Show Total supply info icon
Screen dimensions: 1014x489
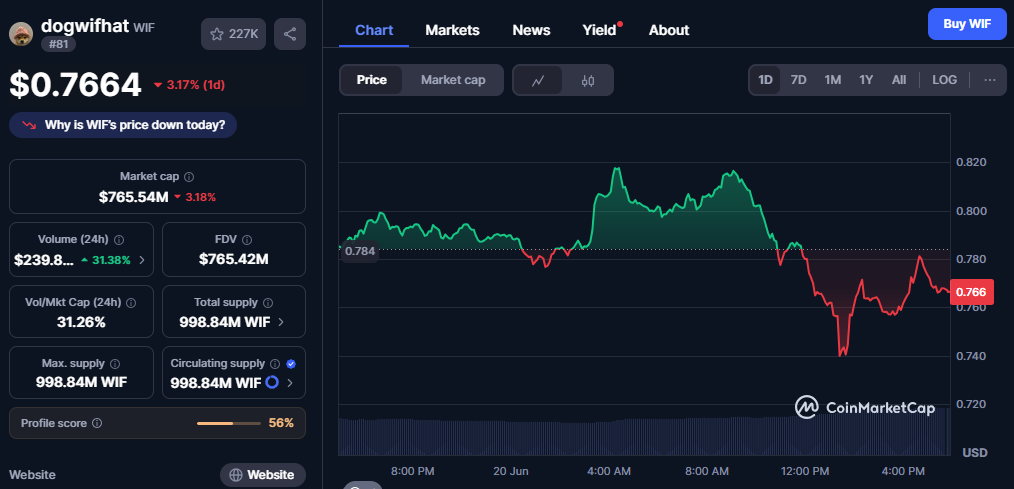[268, 303]
